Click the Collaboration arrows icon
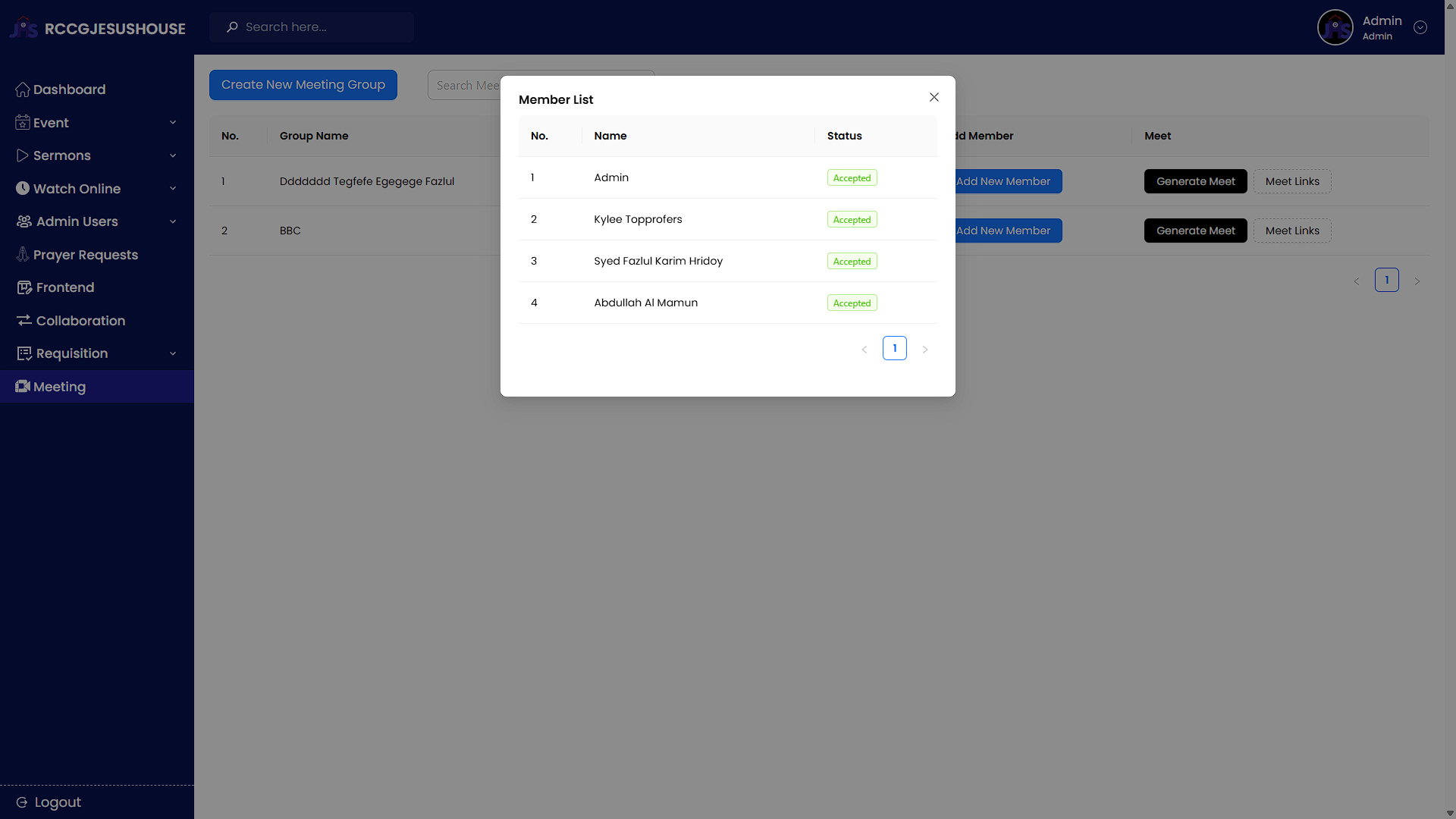This screenshot has width=1456, height=819. click(x=24, y=321)
